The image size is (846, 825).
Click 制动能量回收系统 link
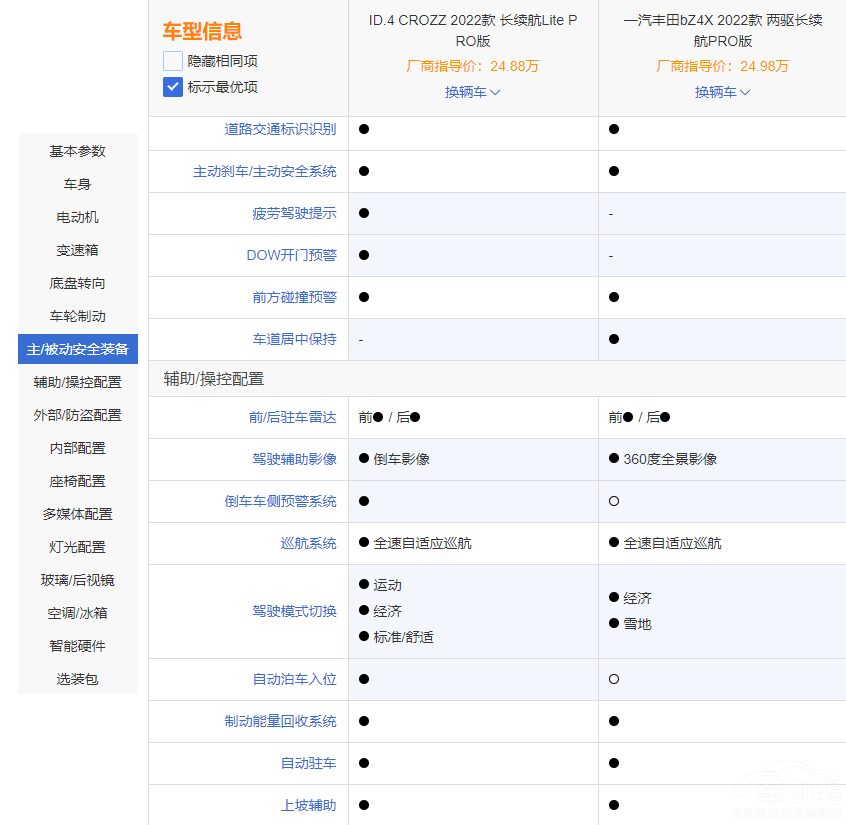point(280,721)
